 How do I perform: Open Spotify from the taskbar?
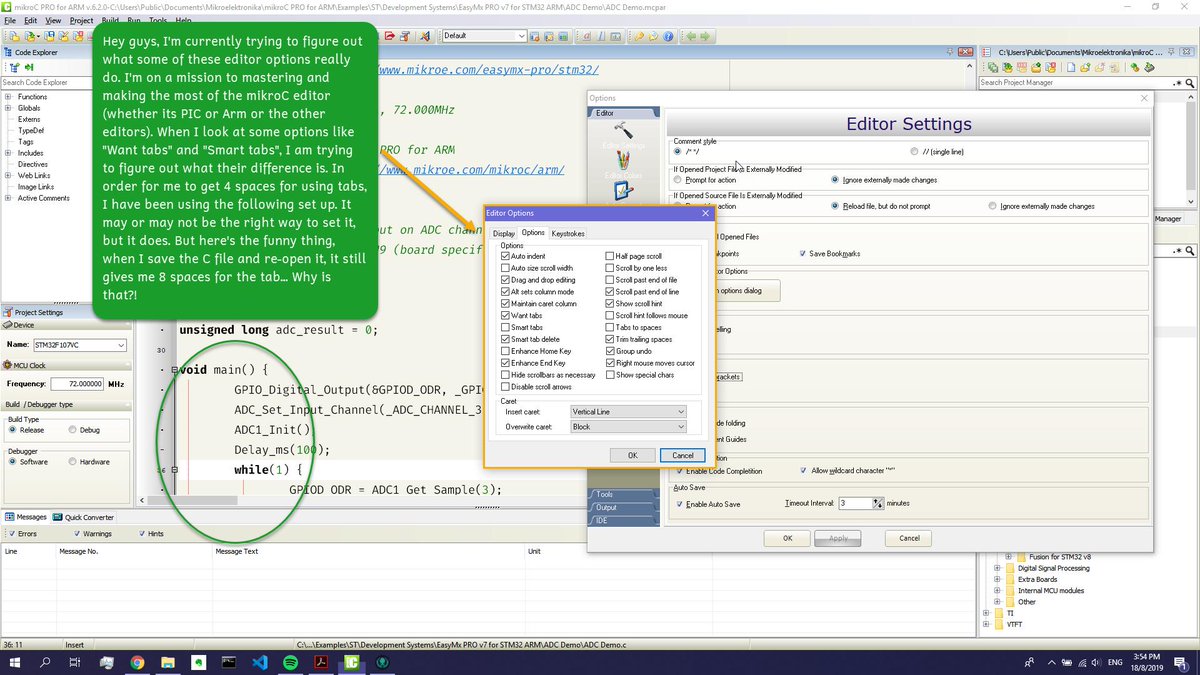coord(291,662)
